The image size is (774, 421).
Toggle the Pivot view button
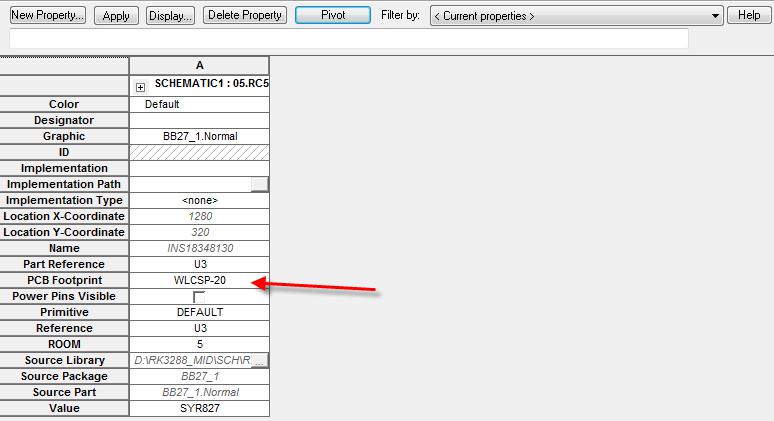click(332, 16)
